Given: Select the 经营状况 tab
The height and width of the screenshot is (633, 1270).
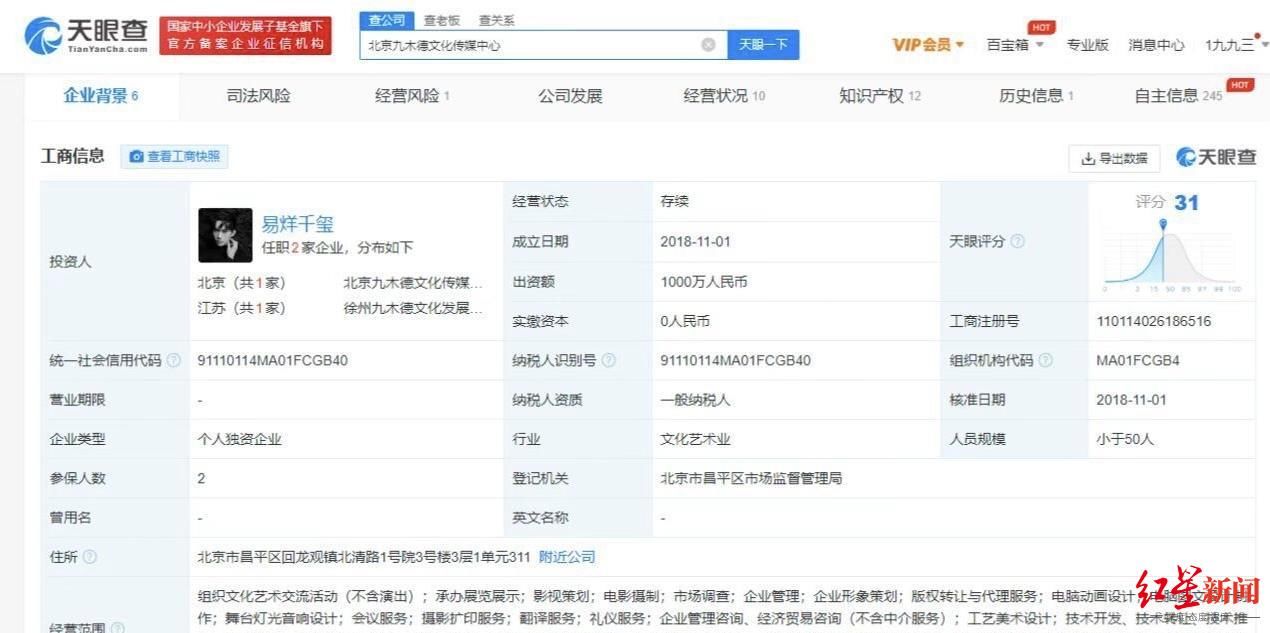Looking at the screenshot, I should pyautogui.click(x=724, y=96).
